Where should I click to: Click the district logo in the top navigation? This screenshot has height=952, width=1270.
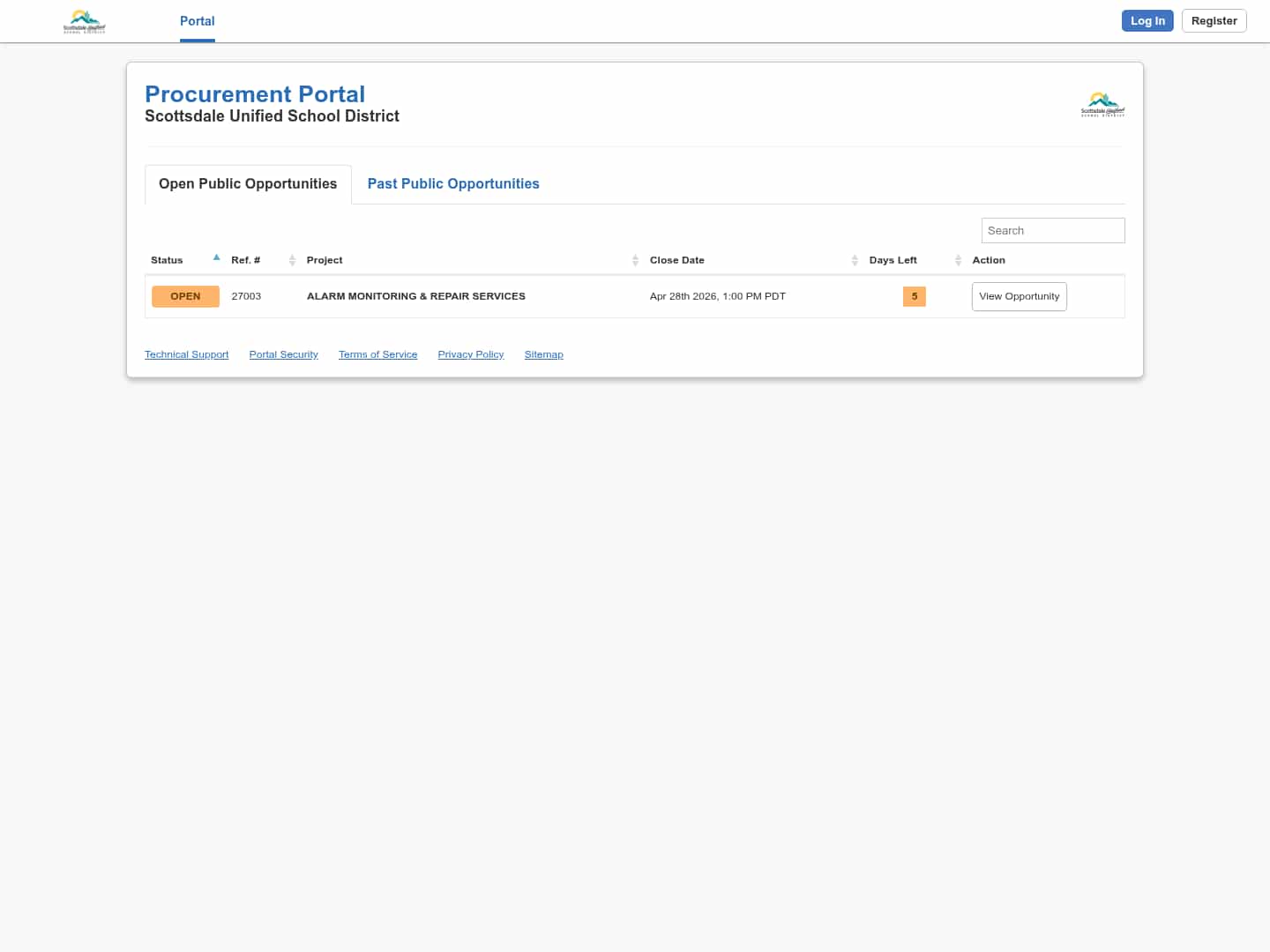pos(85,21)
